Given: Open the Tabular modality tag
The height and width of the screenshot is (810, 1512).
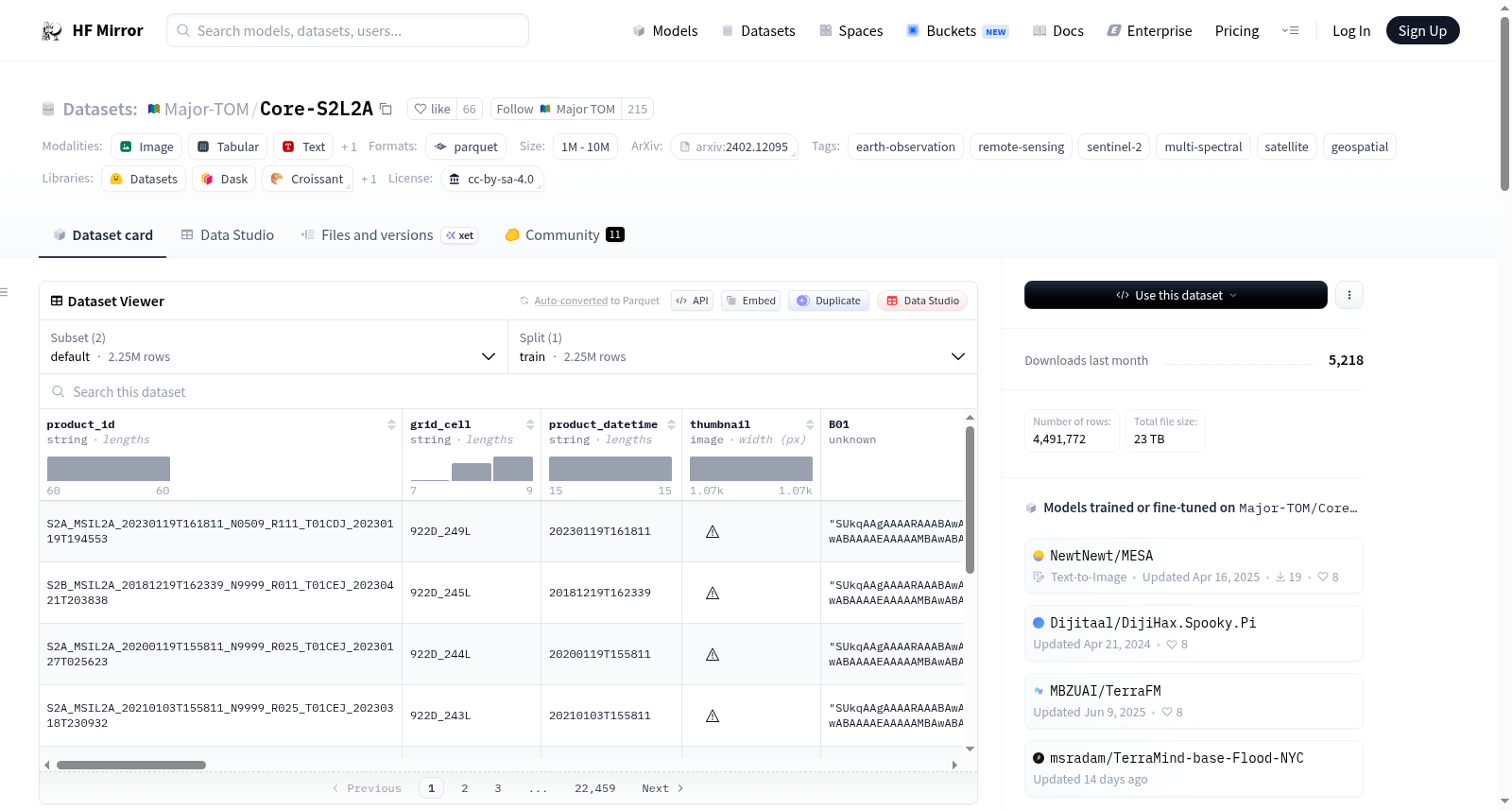Looking at the screenshot, I should tap(228, 146).
